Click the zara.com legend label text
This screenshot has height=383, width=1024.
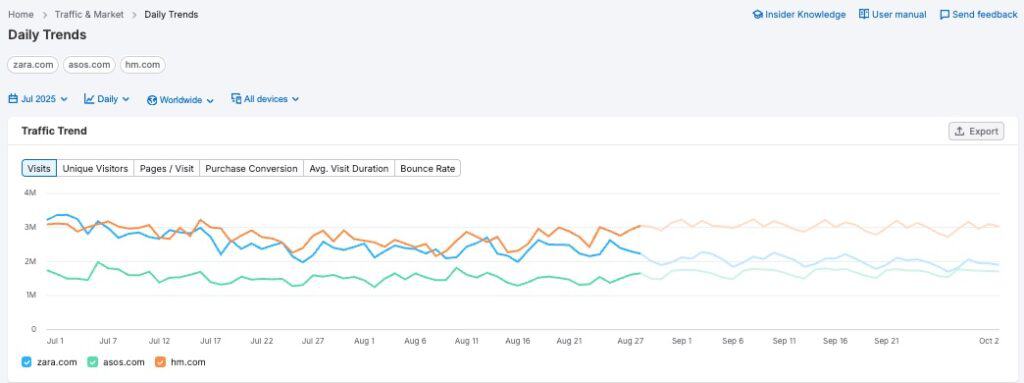tap(57, 362)
